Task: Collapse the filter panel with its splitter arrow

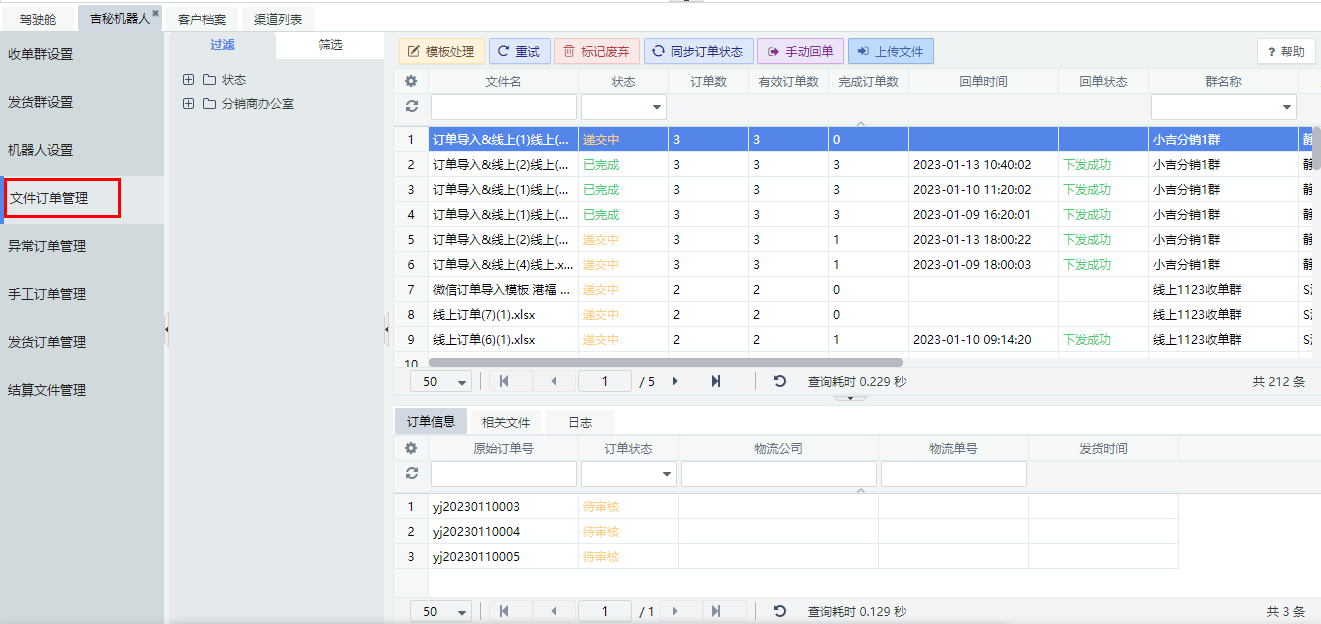Action: (x=386, y=329)
